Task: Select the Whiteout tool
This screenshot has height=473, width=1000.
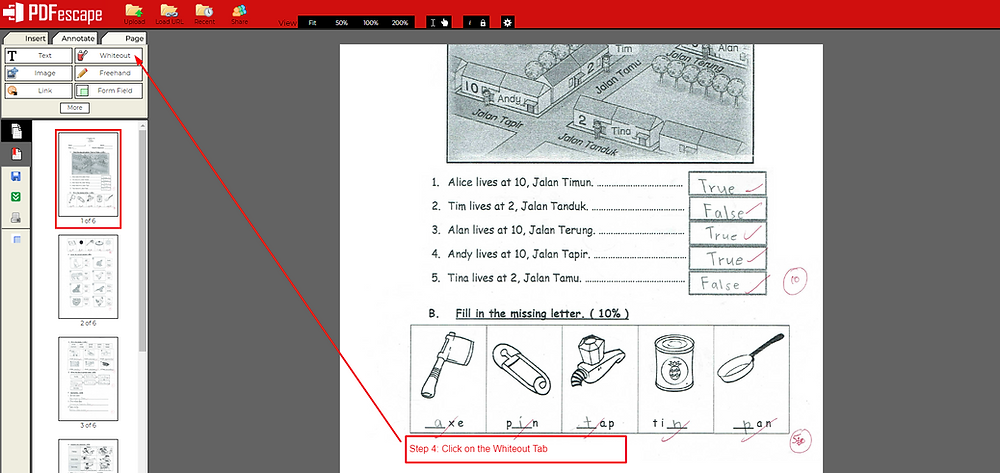Action: [x=108, y=55]
